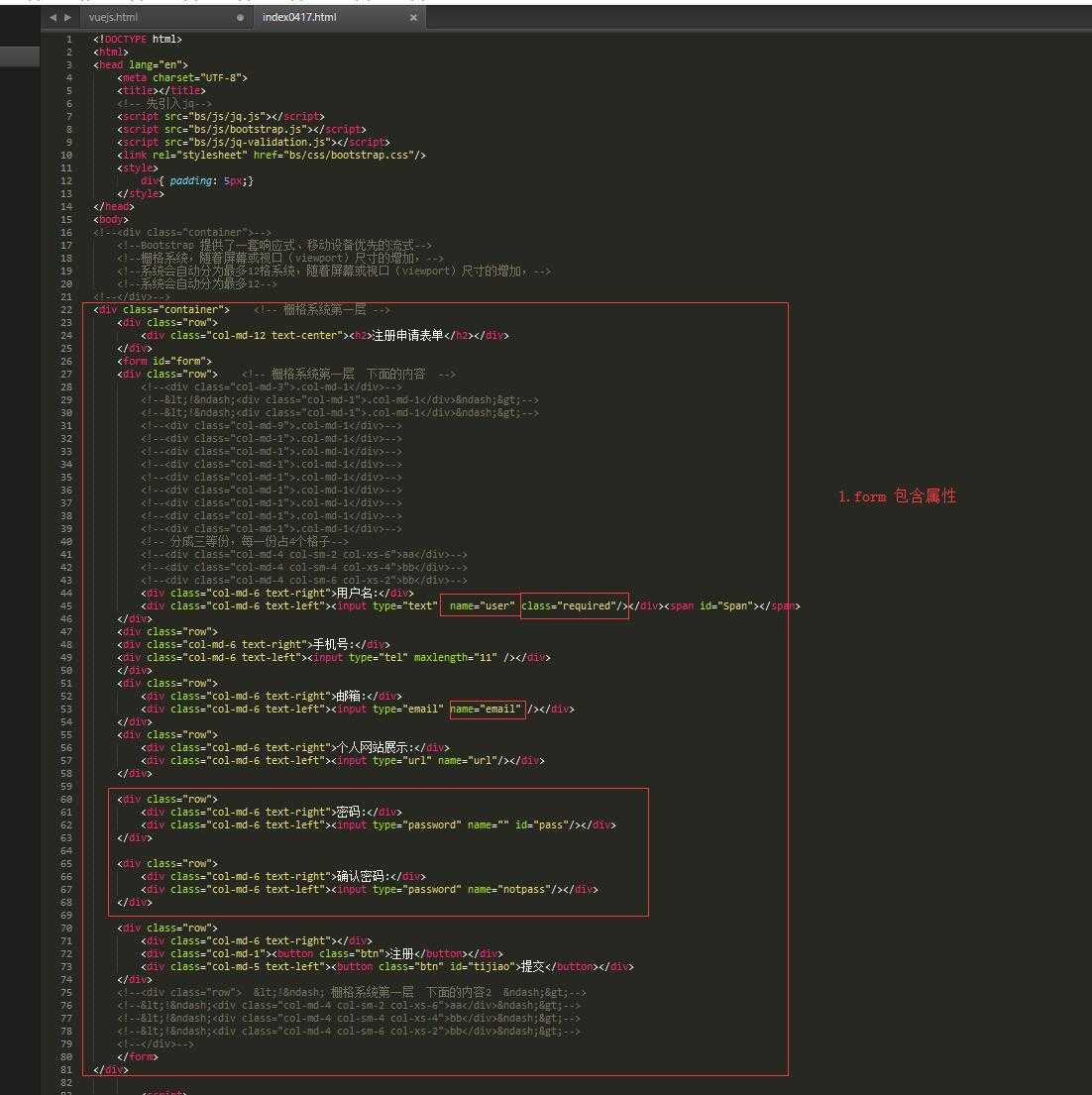Viewport: 1092px width, 1095px height.
Task: Click gutter line number 60
Action: 66,799
